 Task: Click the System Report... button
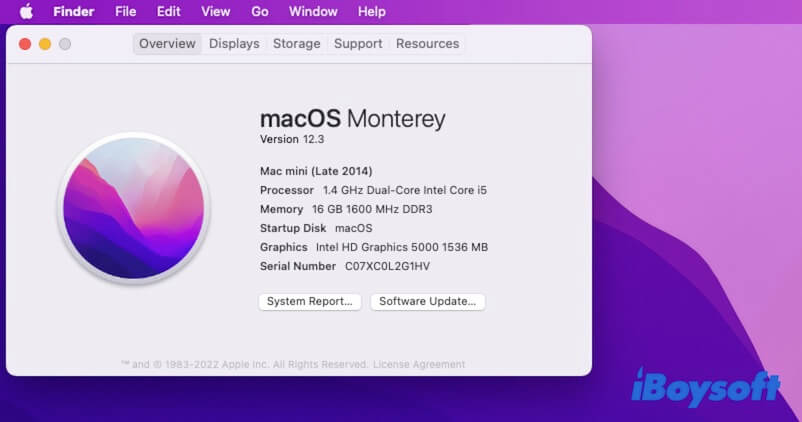pyautogui.click(x=310, y=301)
